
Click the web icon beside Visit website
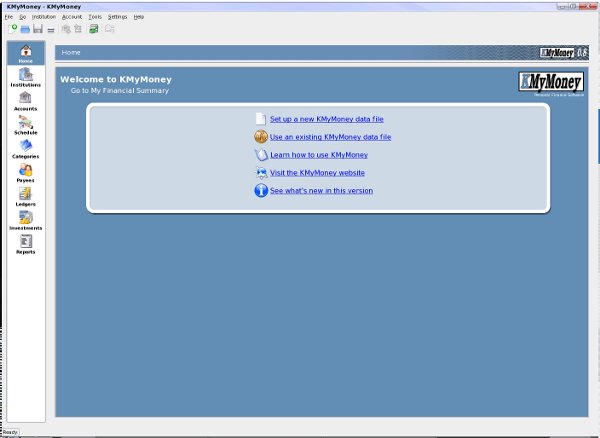261,173
